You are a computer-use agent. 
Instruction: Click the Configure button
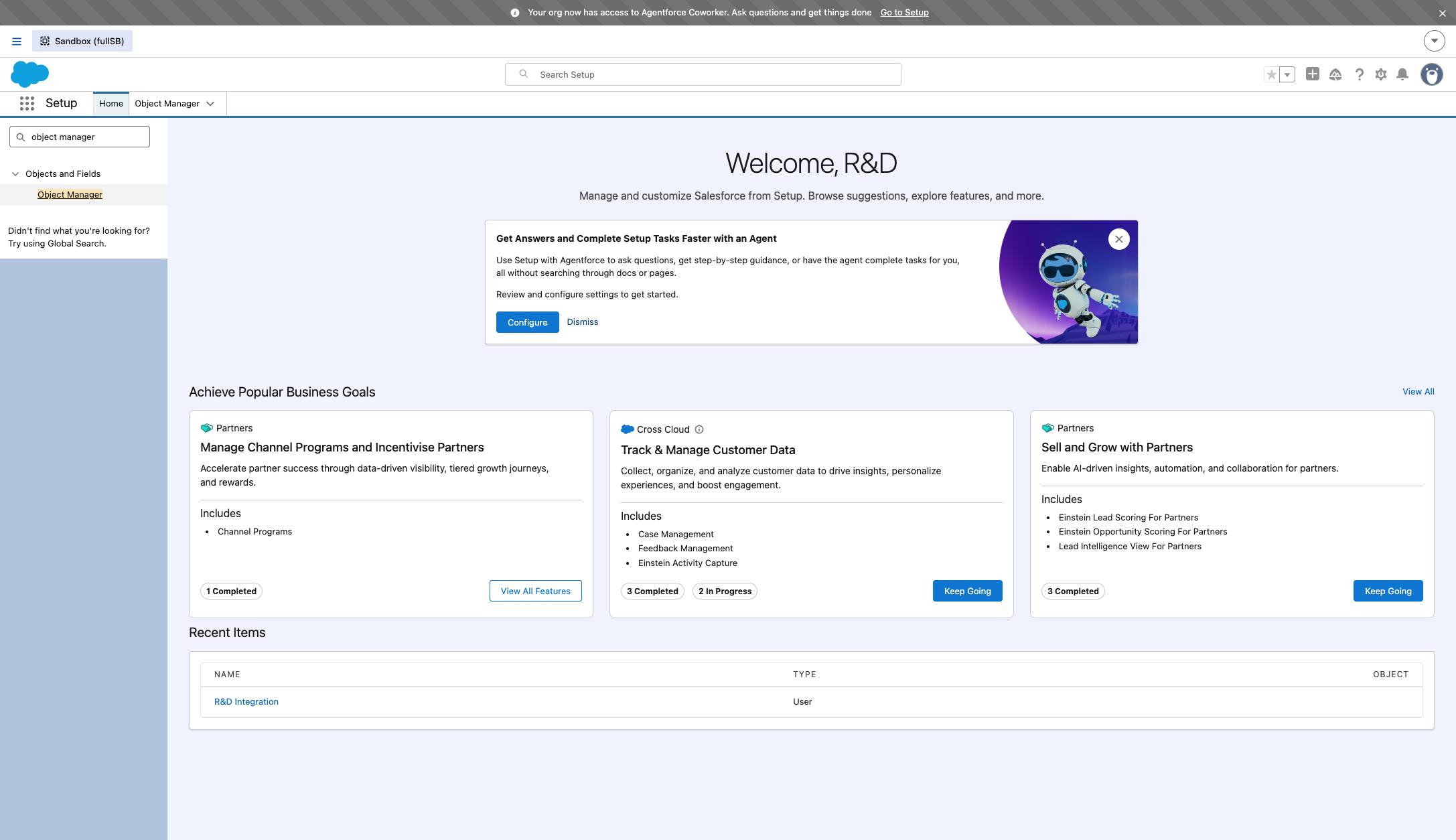coord(528,322)
